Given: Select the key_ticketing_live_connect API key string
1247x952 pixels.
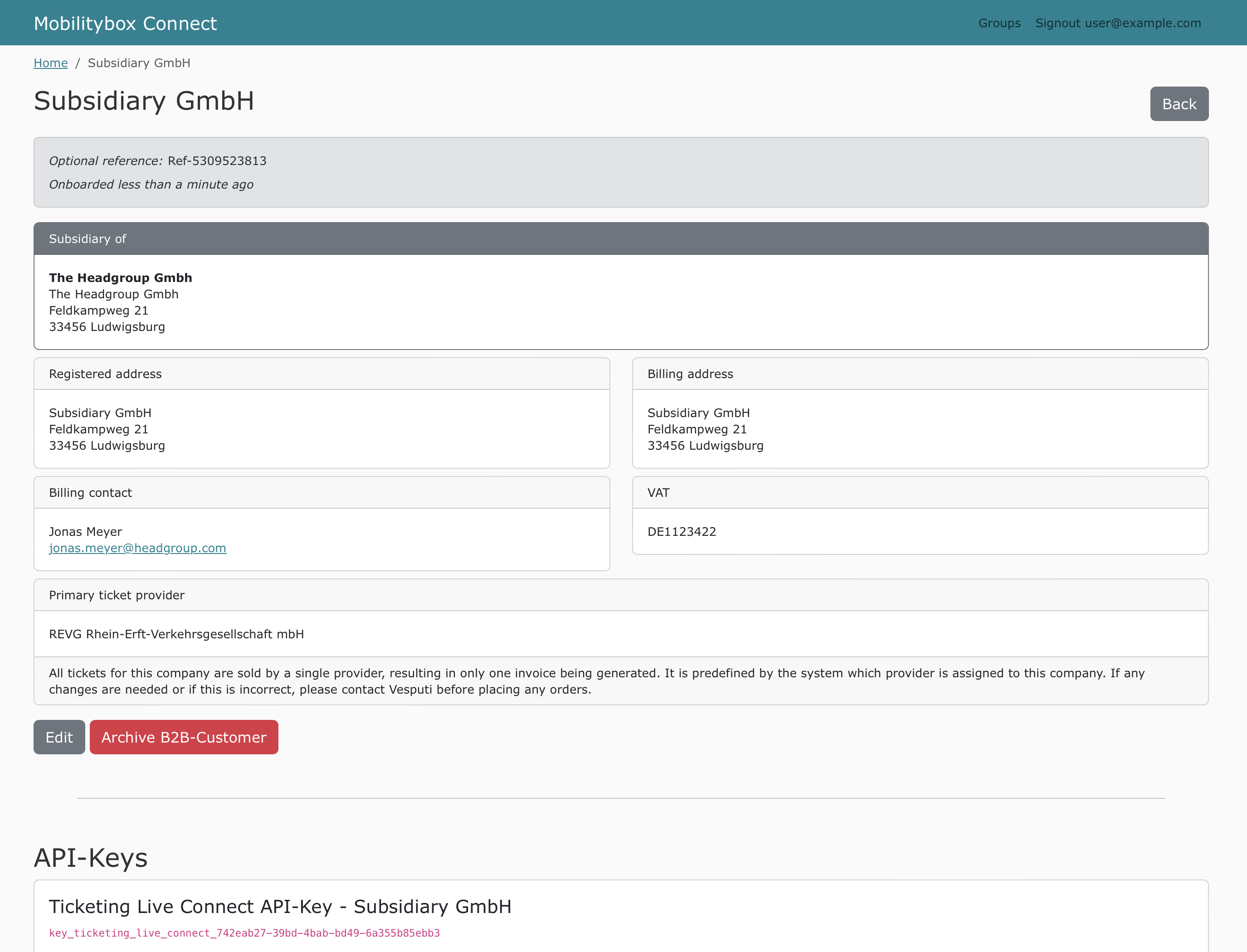Looking at the screenshot, I should click(244, 933).
